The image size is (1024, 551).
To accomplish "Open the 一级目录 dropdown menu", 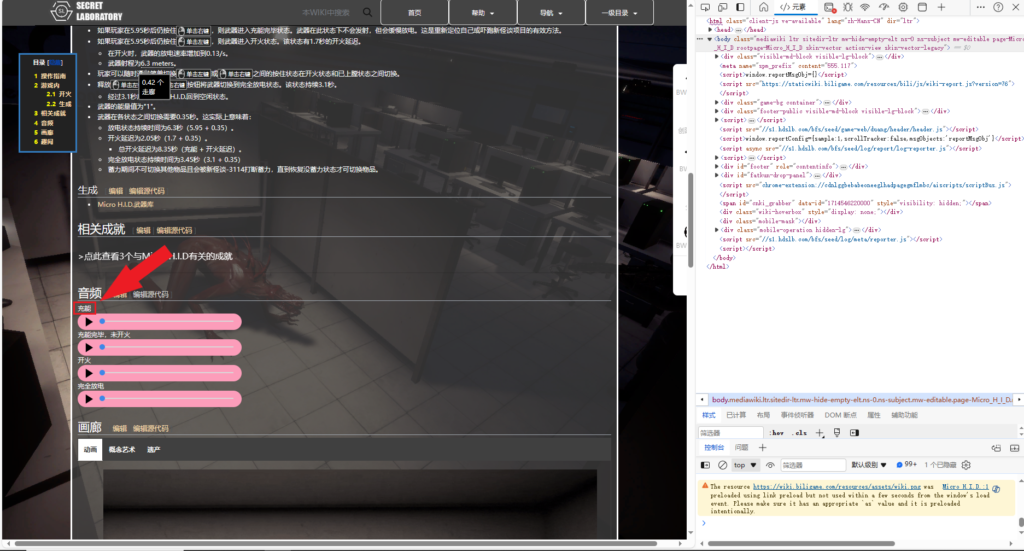I will pyautogui.click(x=620, y=12).
